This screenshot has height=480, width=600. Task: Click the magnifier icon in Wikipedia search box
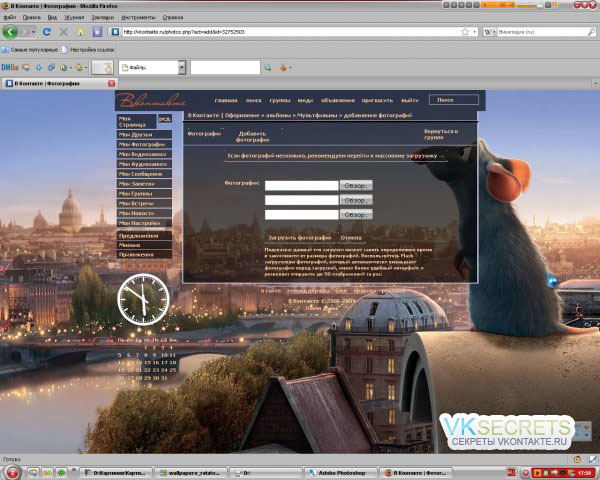click(x=591, y=32)
